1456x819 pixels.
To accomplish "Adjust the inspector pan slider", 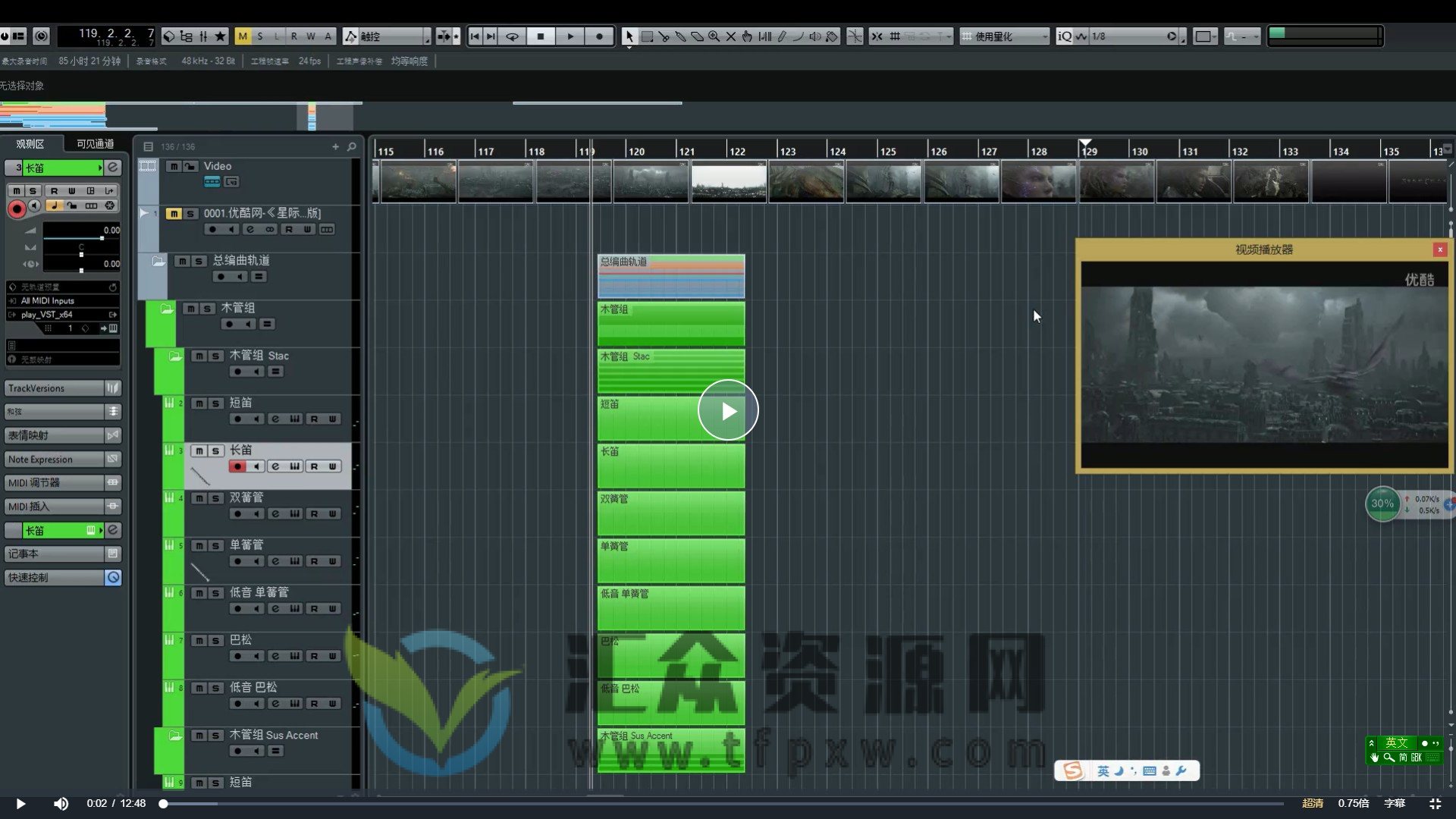I will [x=81, y=254].
